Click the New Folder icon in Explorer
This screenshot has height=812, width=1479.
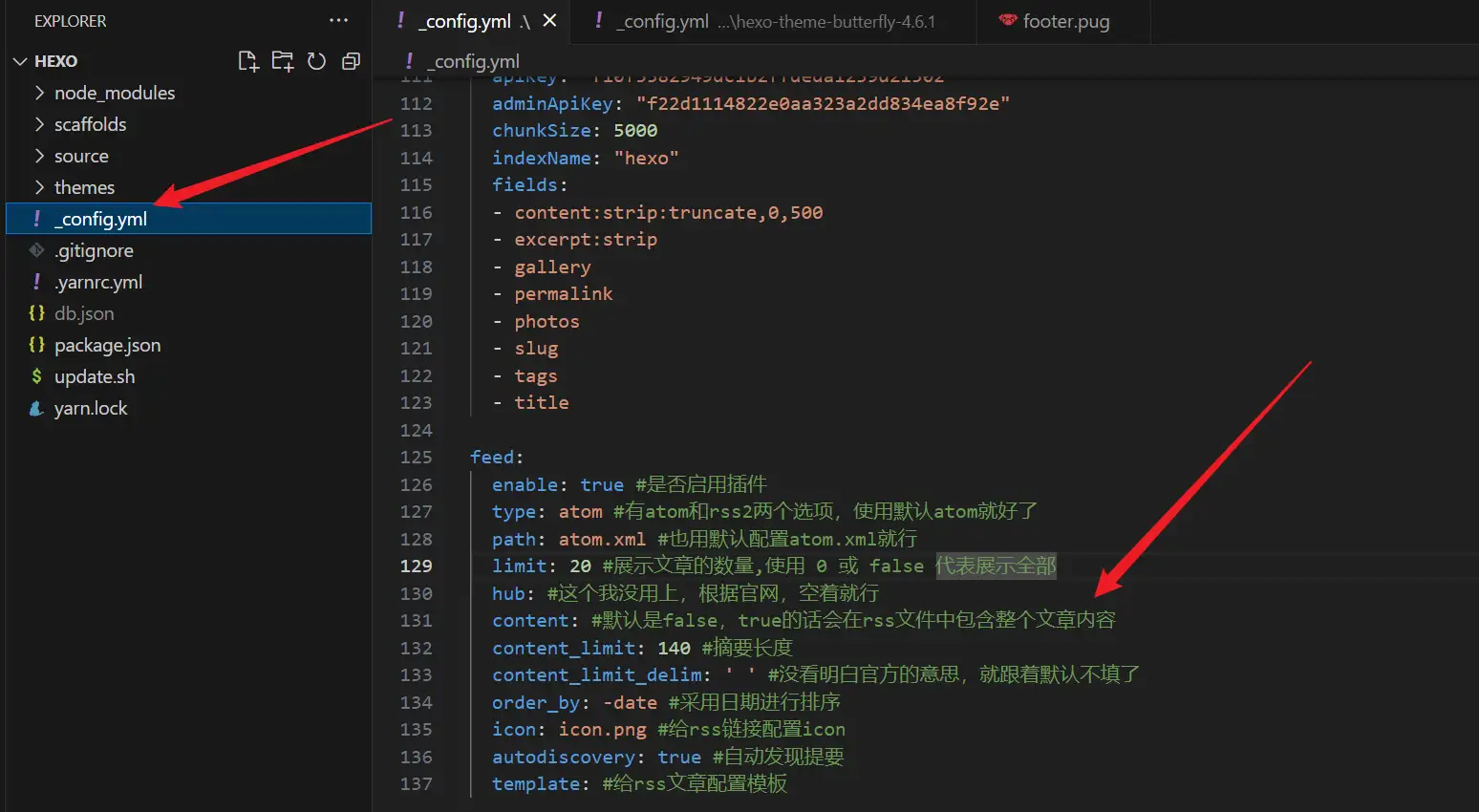click(282, 61)
